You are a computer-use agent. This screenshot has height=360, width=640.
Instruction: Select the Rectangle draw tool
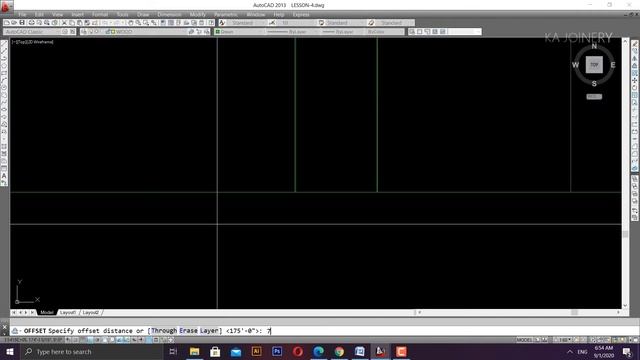pos(4,73)
